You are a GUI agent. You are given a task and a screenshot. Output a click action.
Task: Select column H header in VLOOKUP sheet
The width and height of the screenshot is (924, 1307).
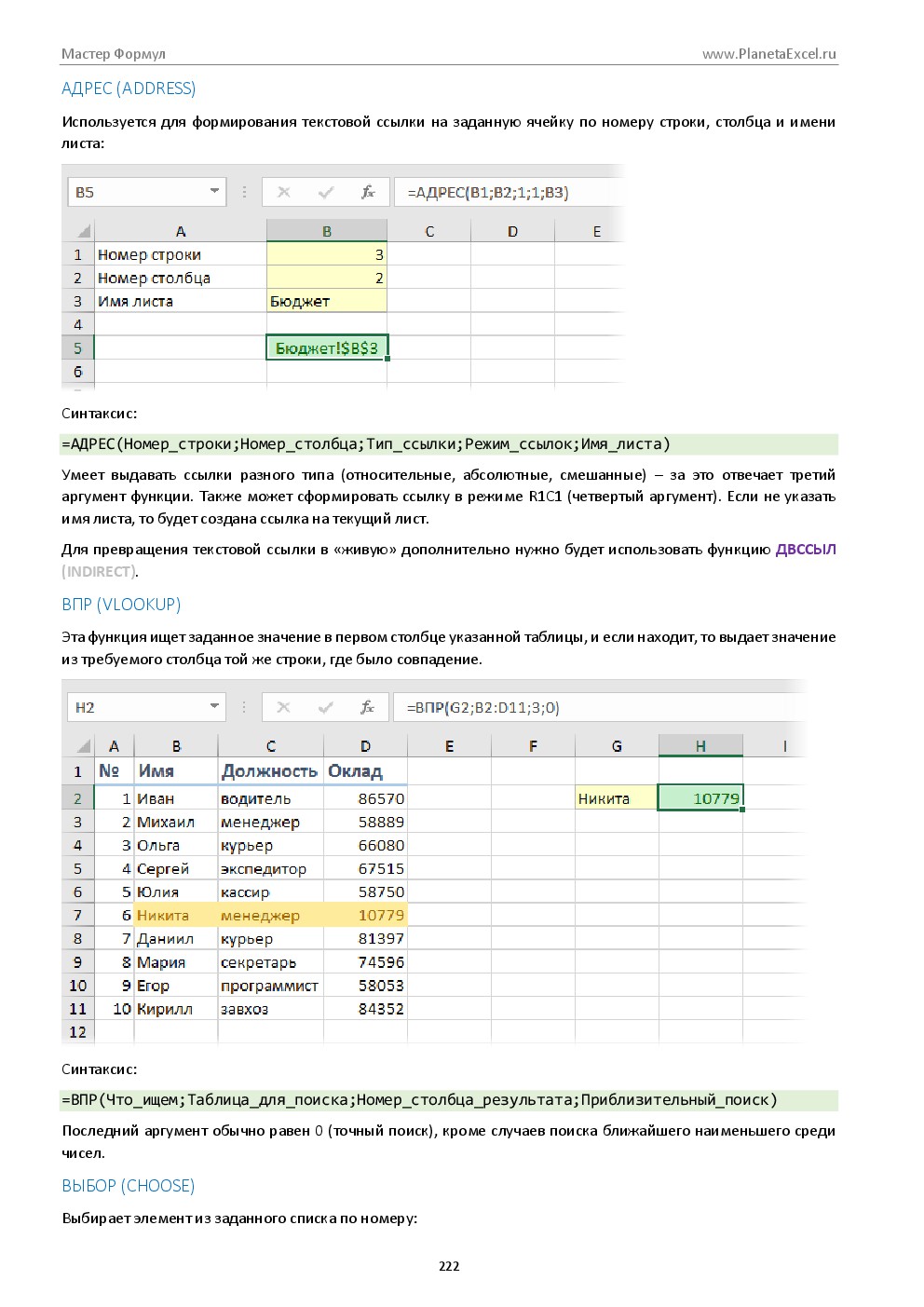coord(700,745)
